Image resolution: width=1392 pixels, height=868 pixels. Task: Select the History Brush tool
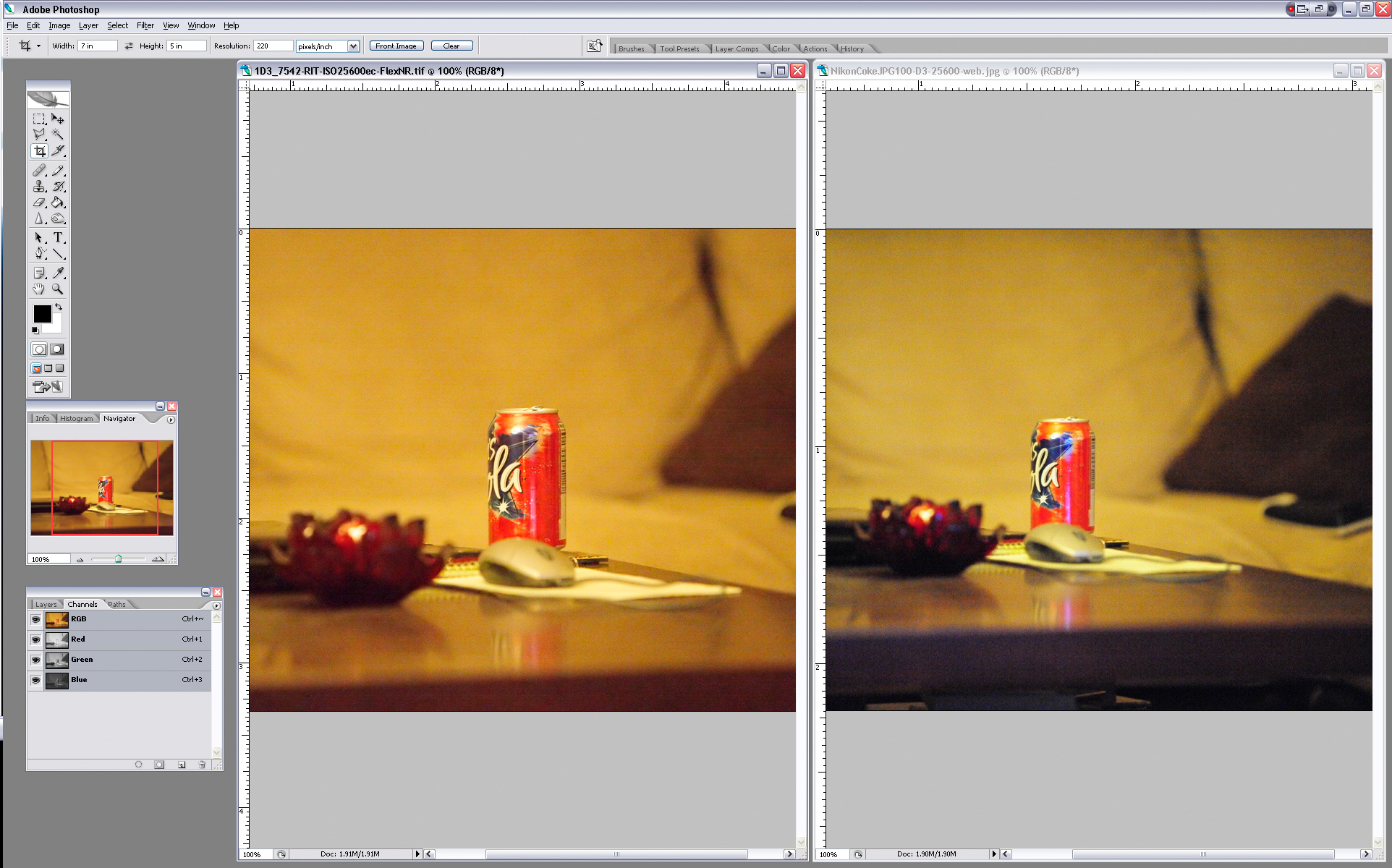click(58, 186)
